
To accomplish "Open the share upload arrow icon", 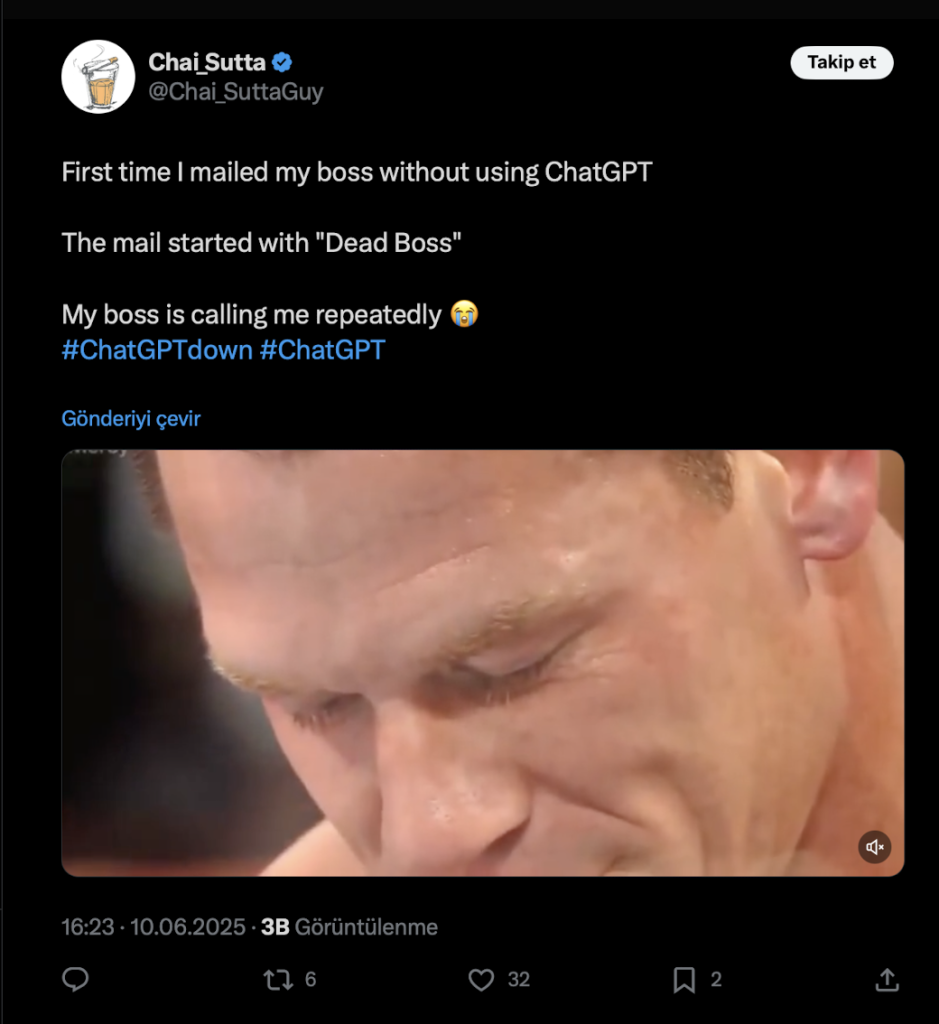I will point(887,980).
